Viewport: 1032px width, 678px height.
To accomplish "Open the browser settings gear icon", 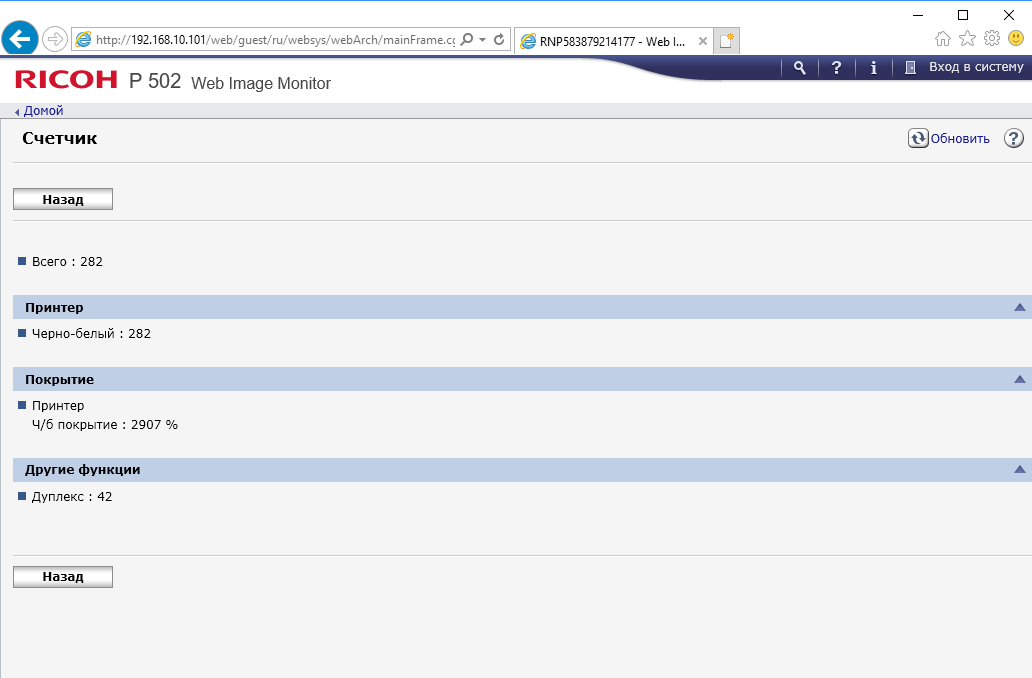I will 991,39.
